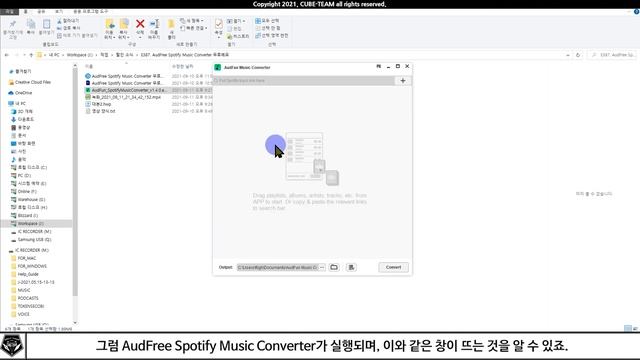The width and height of the screenshot is (640, 360).
Task: Open the Explorer help icon
Action: pyautogui.click(x=636, y=11)
